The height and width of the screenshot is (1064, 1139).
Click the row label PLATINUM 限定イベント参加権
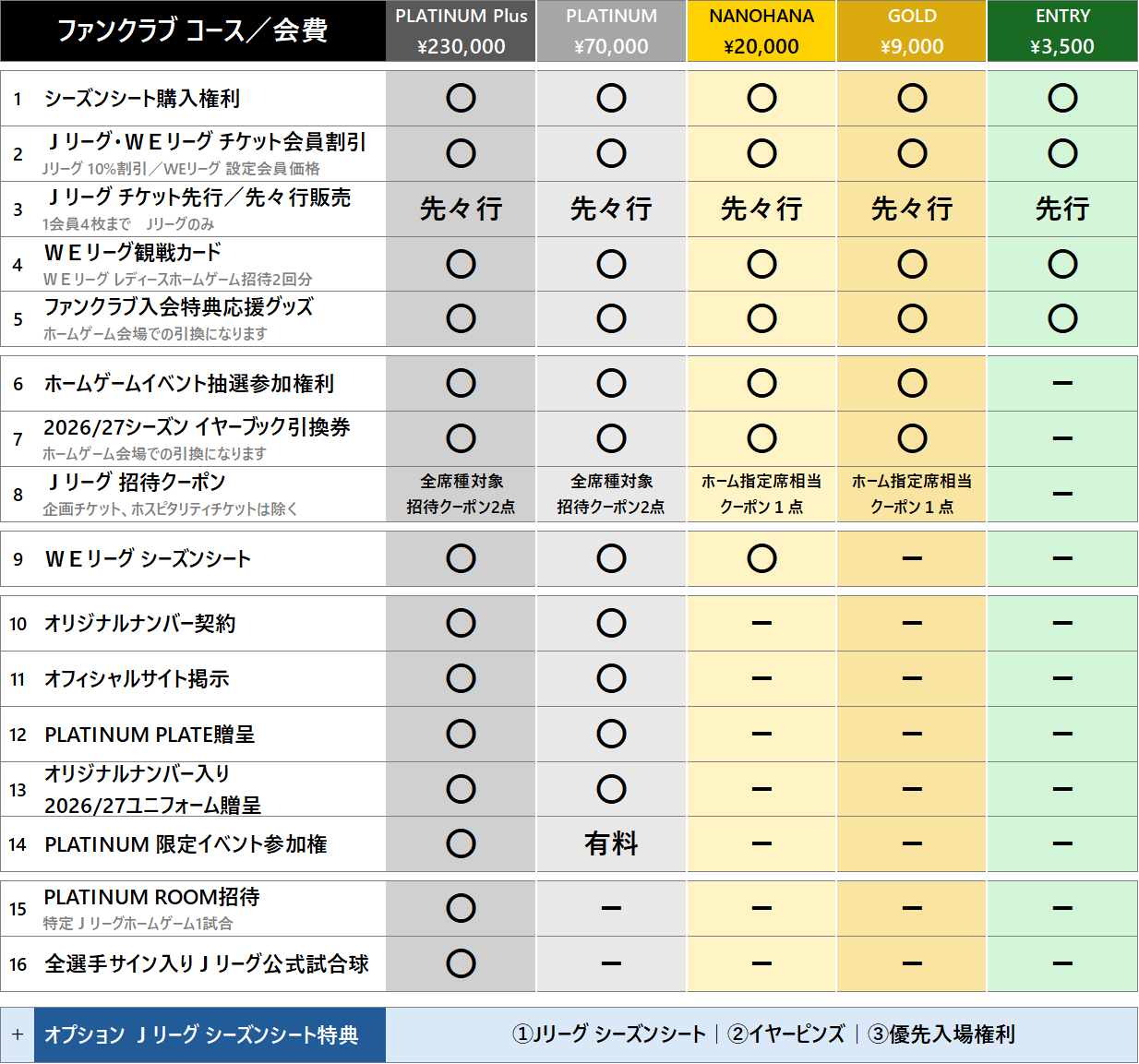[186, 843]
